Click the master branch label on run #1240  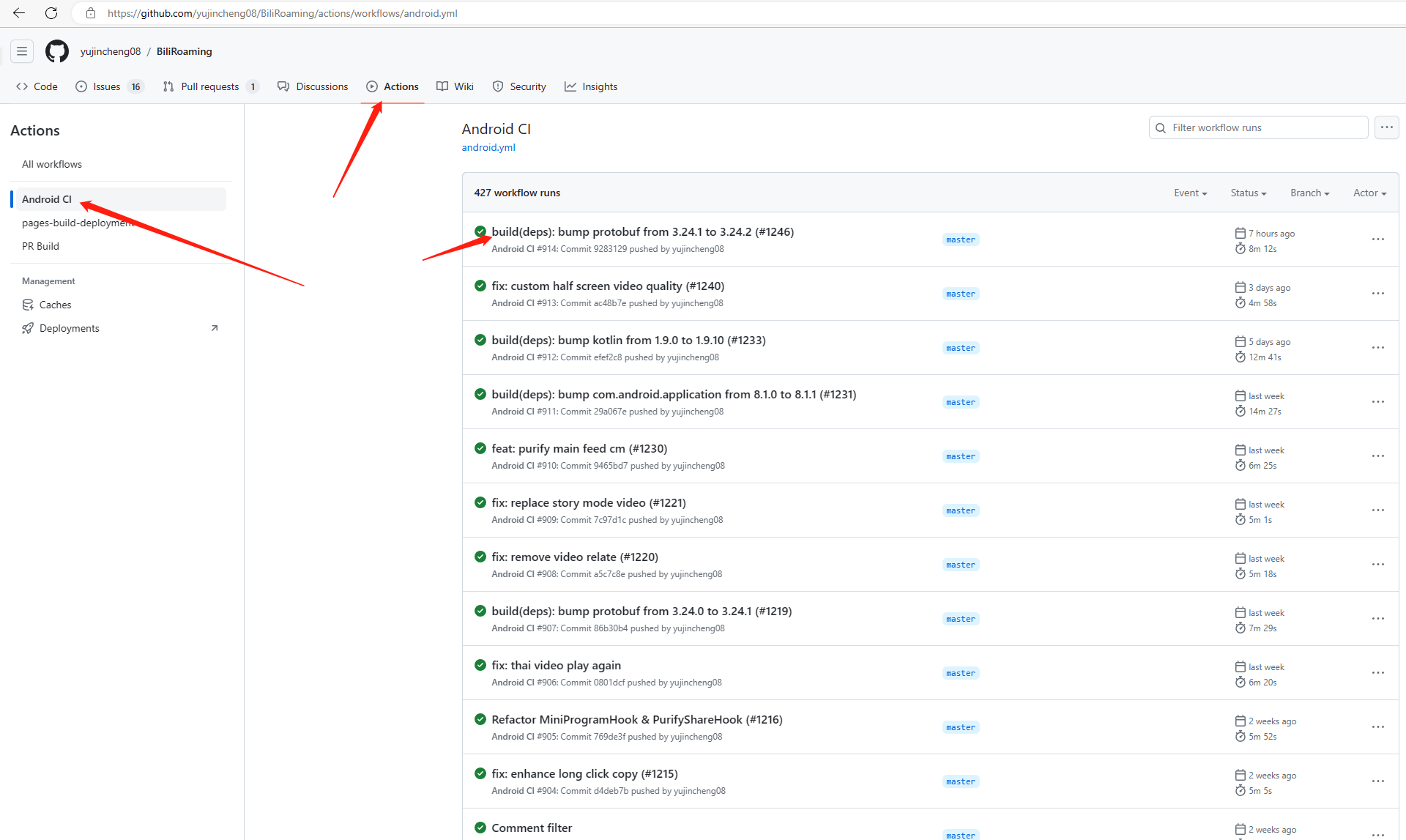[960, 293]
